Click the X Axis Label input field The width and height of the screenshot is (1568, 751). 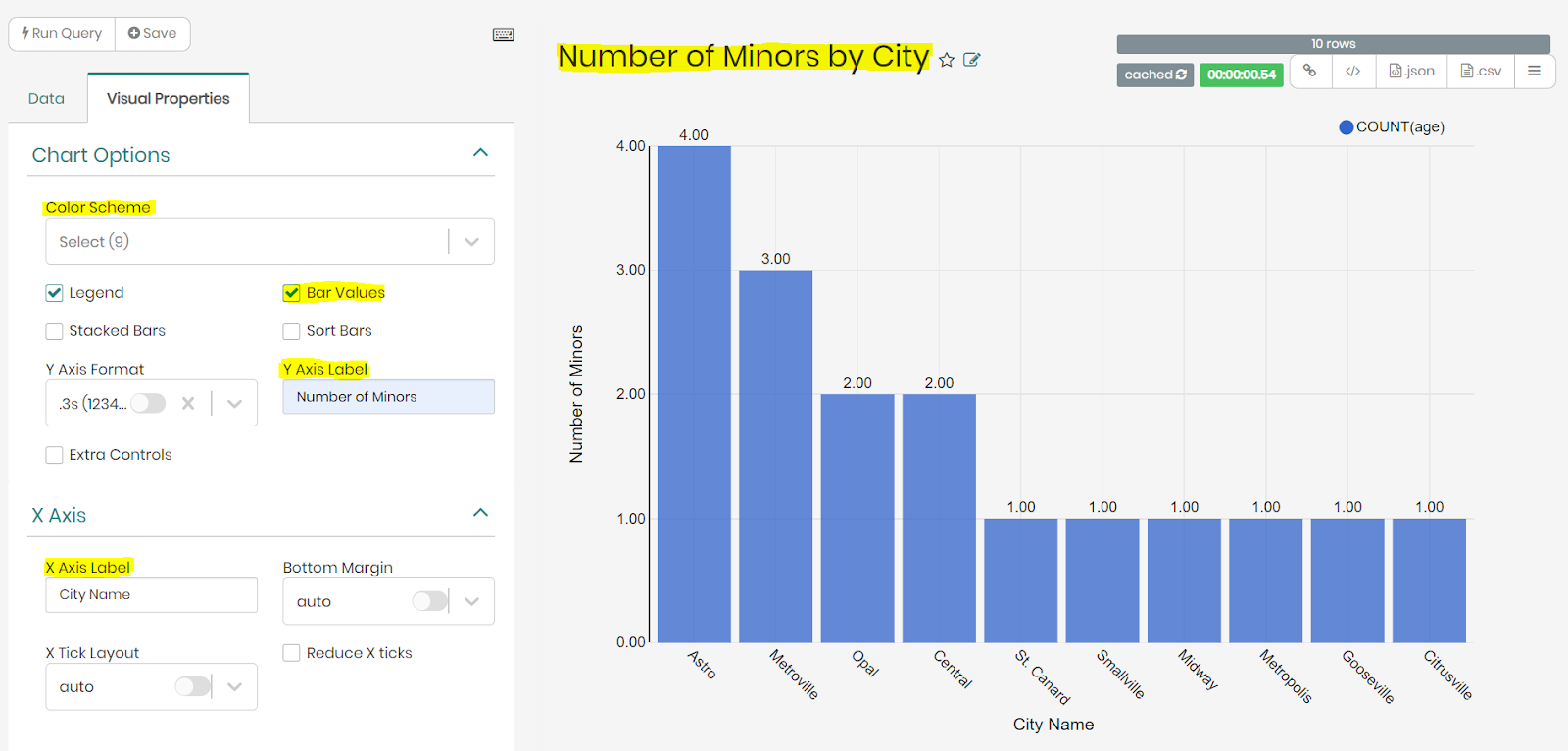151,595
